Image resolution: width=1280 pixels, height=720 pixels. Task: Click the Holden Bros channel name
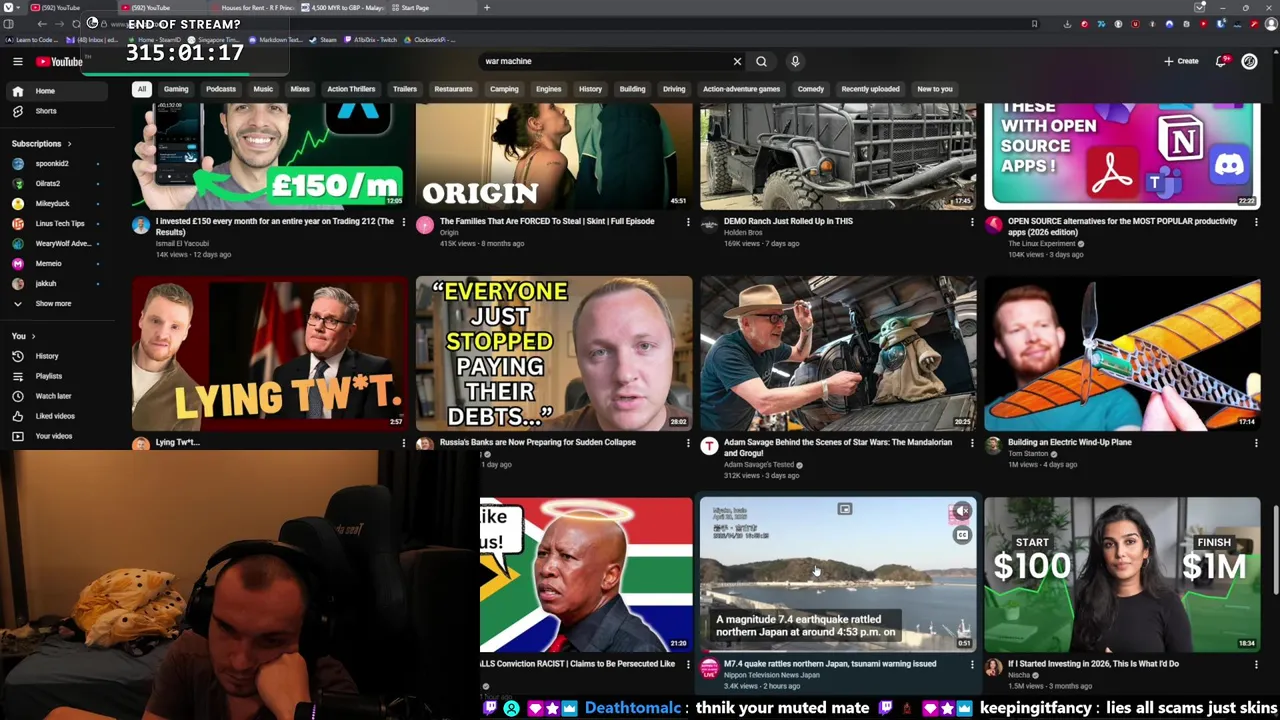743,233
